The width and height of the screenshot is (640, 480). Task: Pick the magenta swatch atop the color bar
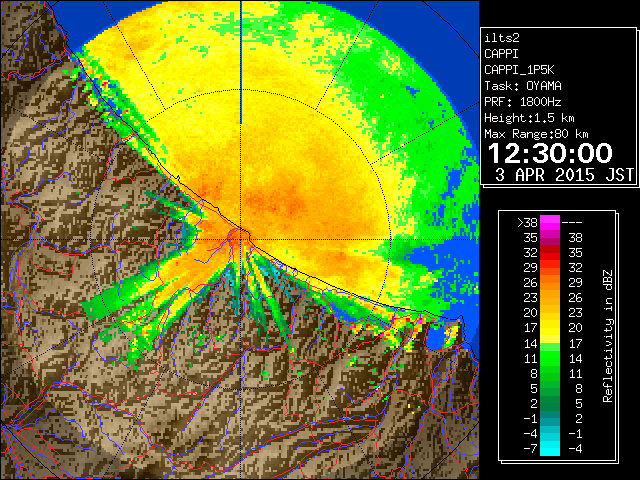point(550,223)
